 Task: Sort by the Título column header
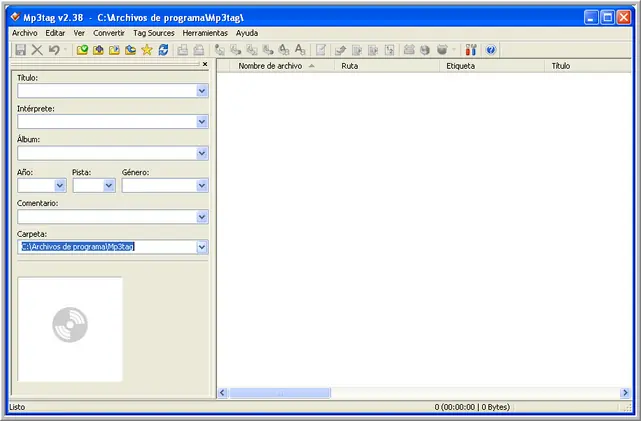tap(588, 66)
